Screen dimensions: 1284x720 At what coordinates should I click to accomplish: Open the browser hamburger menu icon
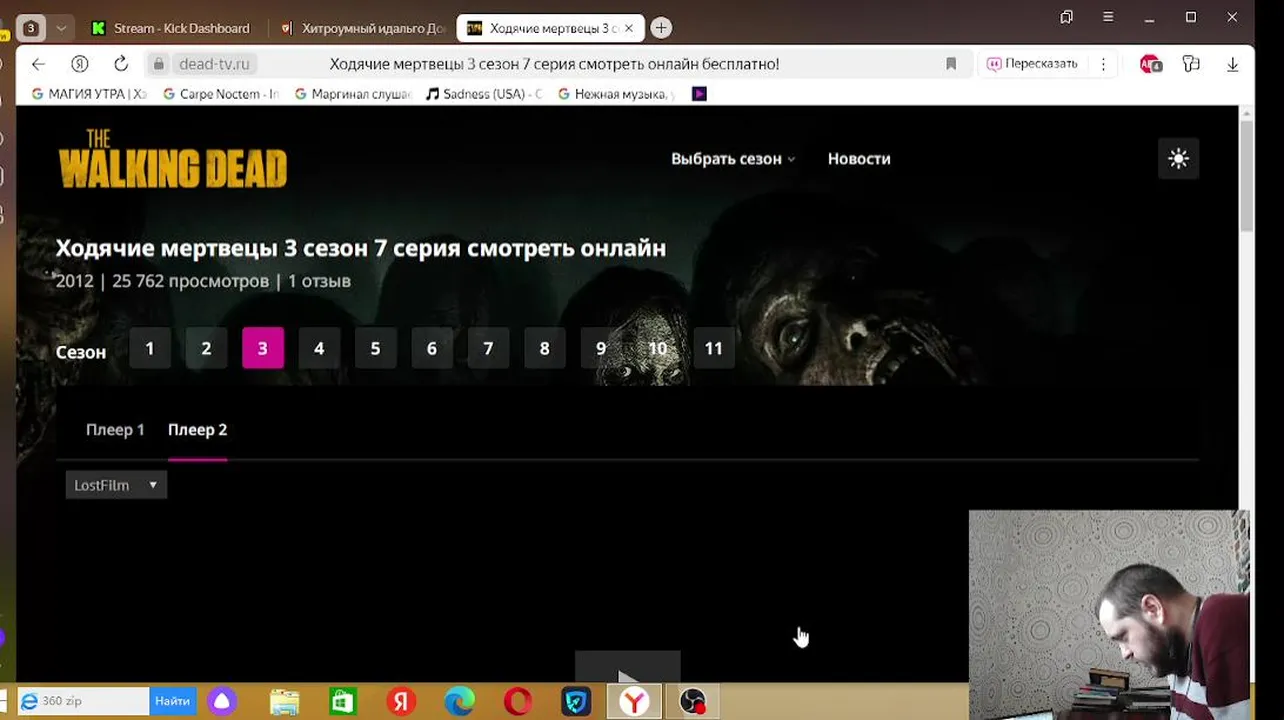(1108, 17)
